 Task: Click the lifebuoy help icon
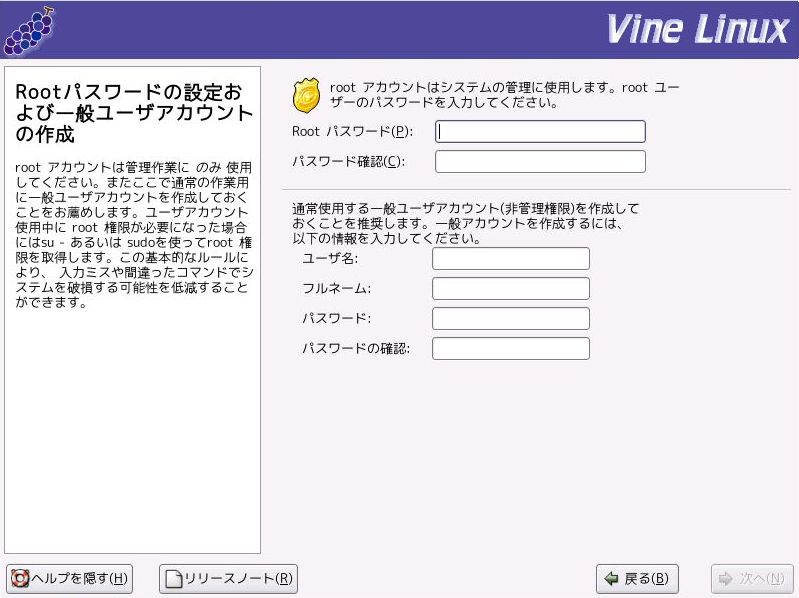(x=20, y=579)
